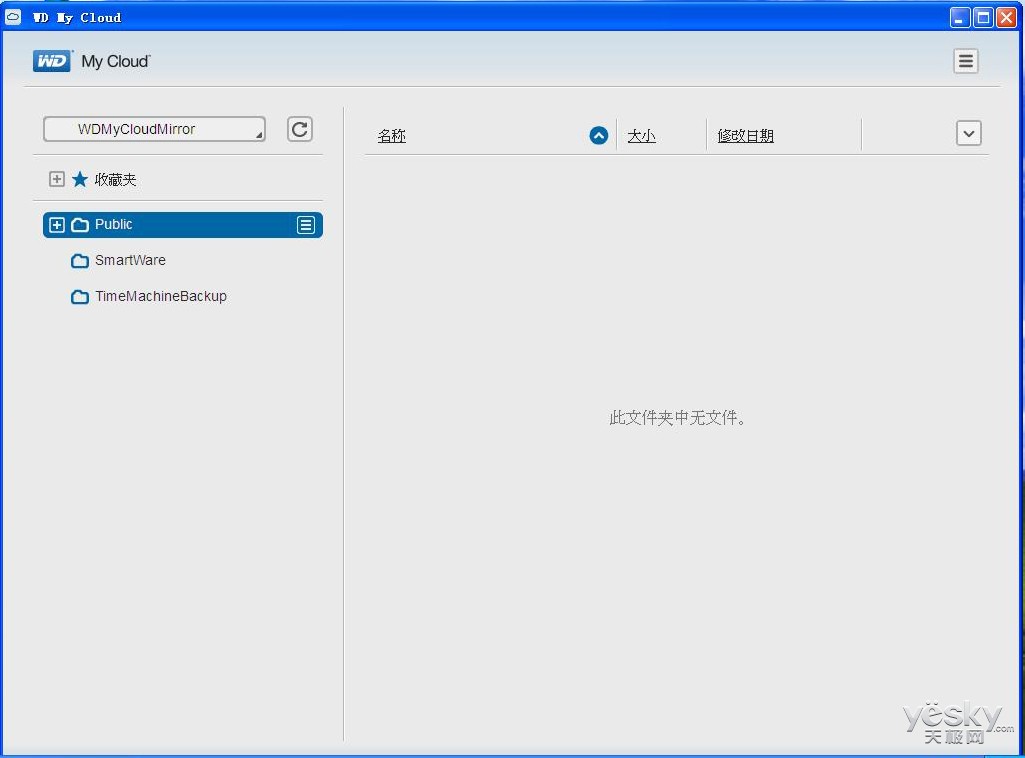Viewport: 1025px width, 758px height.
Task: Click the WD logo
Action: tap(52, 61)
